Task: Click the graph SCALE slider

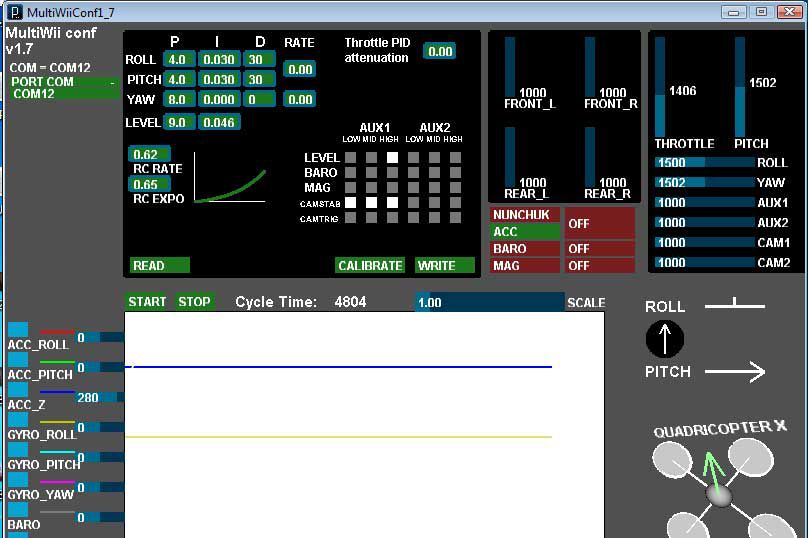Action: click(490, 302)
